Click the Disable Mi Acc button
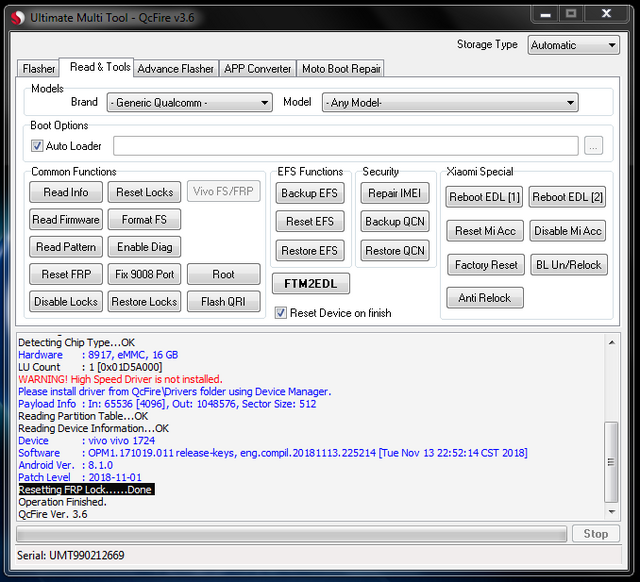Viewport: 640px width, 582px height. pos(568,231)
